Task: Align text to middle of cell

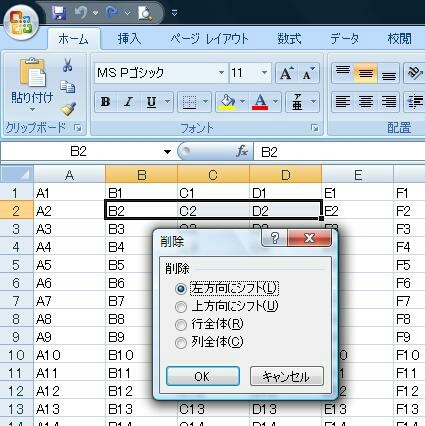Action: pyautogui.click(x=366, y=73)
